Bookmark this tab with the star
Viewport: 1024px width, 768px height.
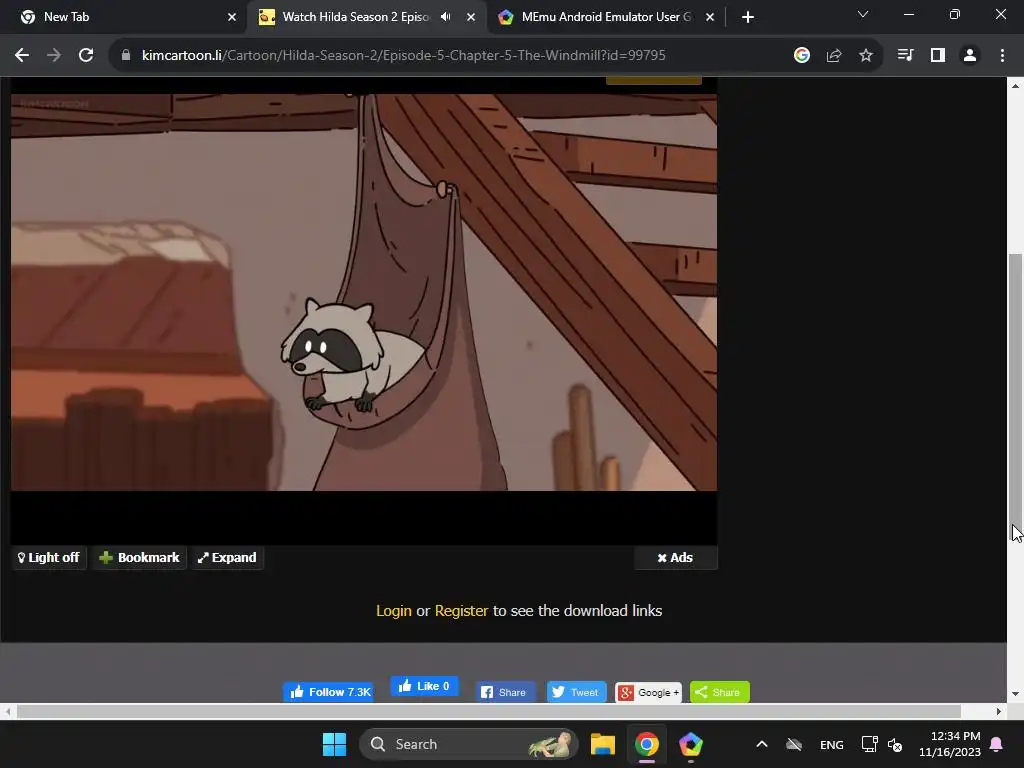pos(866,56)
